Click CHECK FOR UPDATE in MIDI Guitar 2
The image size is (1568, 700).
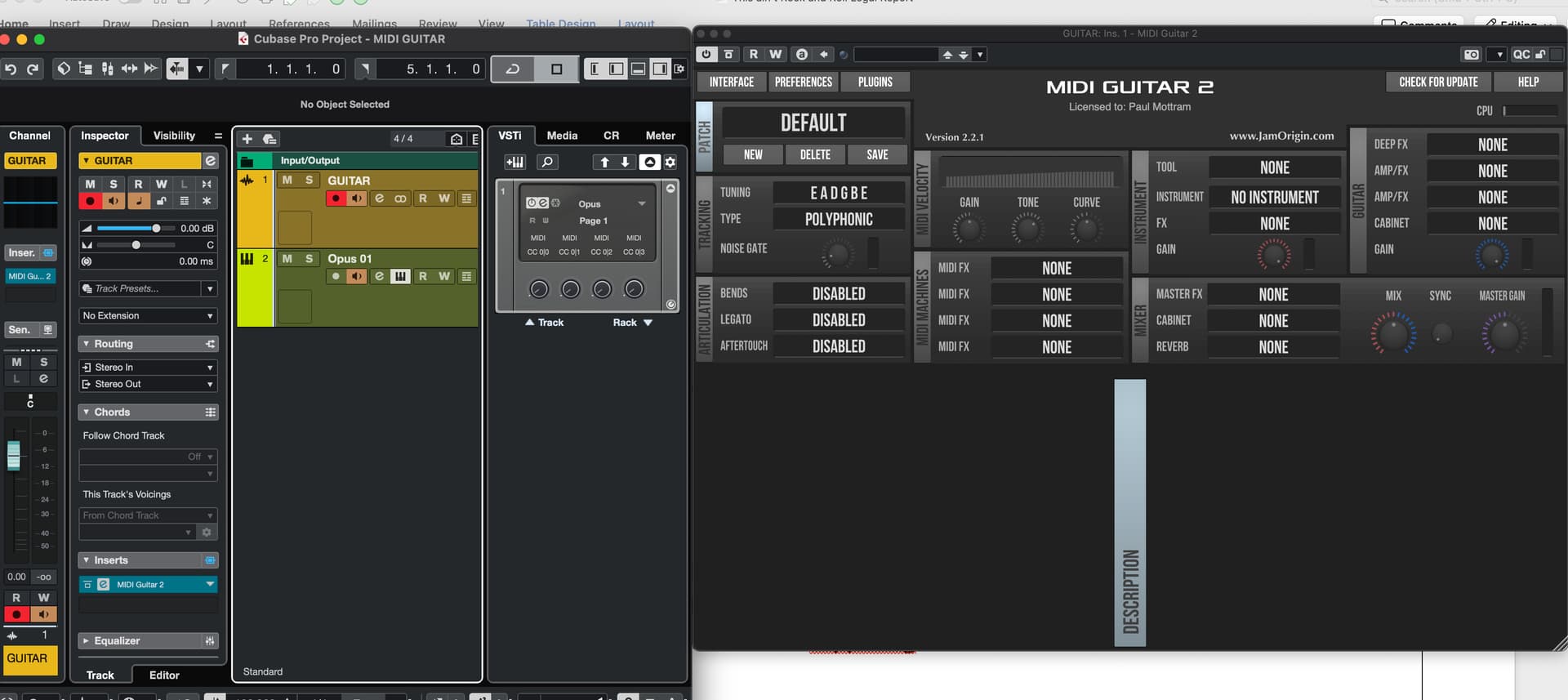[x=1438, y=82]
